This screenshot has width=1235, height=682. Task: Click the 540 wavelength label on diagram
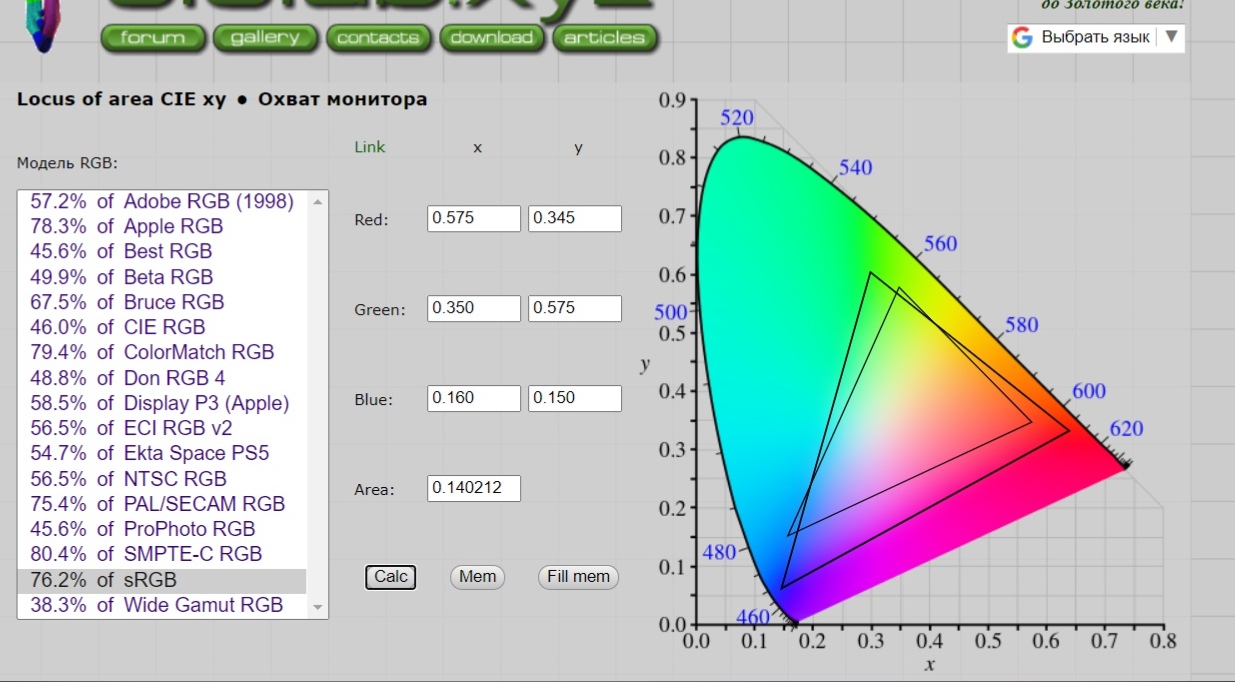click(856, 168)
